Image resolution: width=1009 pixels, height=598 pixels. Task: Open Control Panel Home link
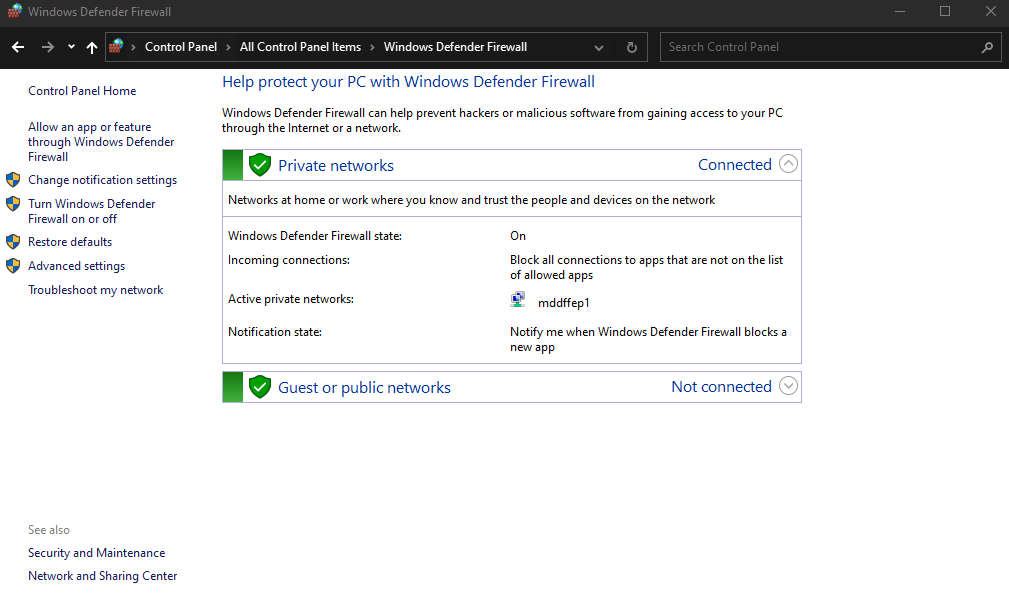coord(82,91)
